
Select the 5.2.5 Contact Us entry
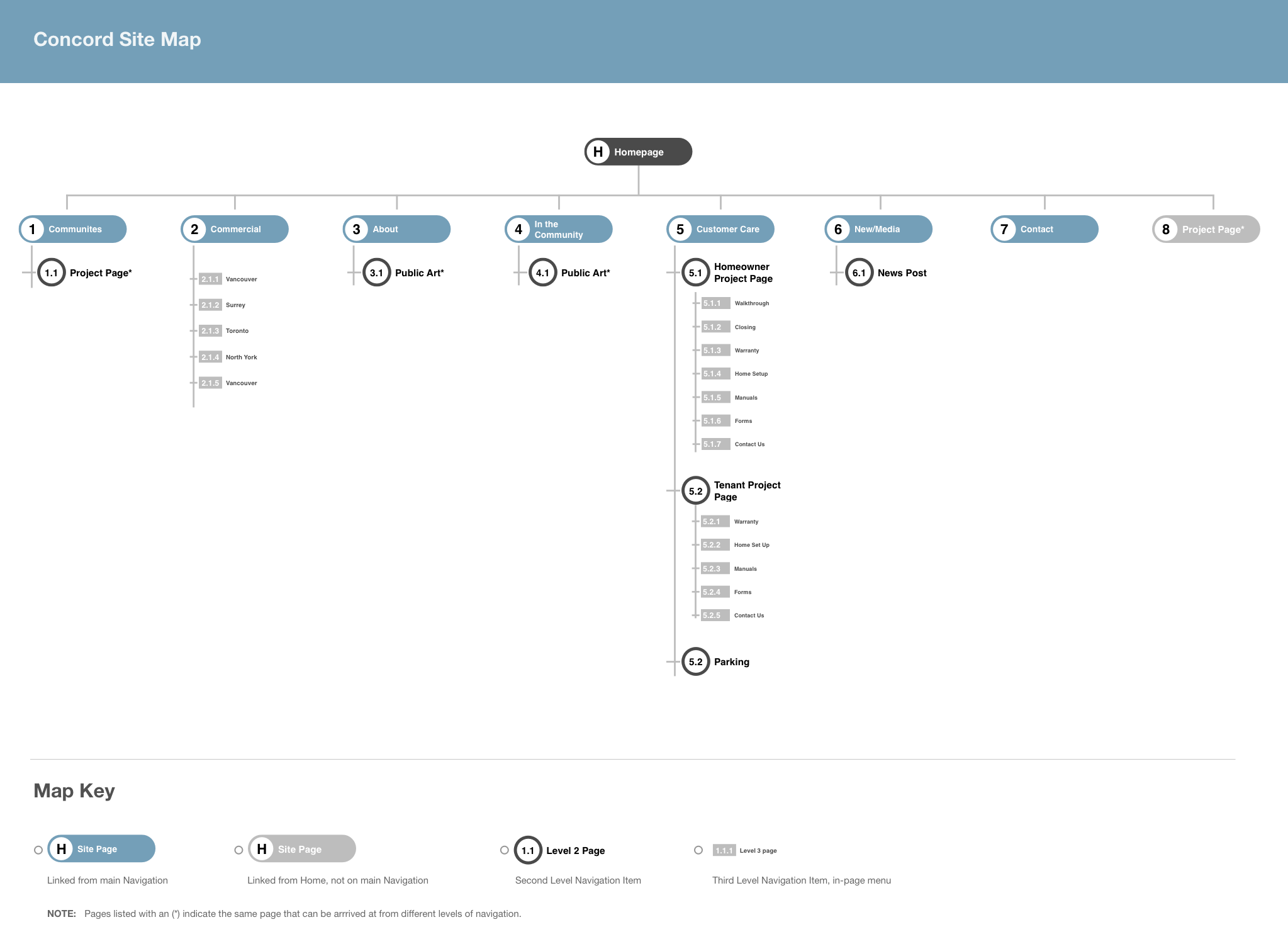click(732, 615)
